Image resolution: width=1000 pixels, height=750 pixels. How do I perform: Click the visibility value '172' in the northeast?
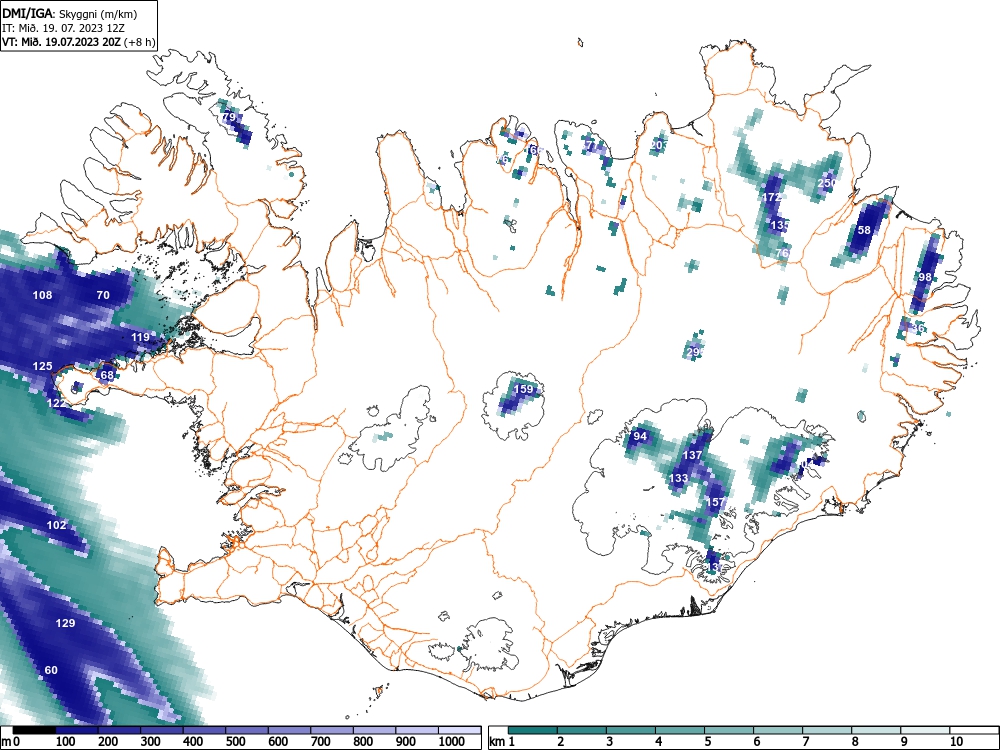772,198
